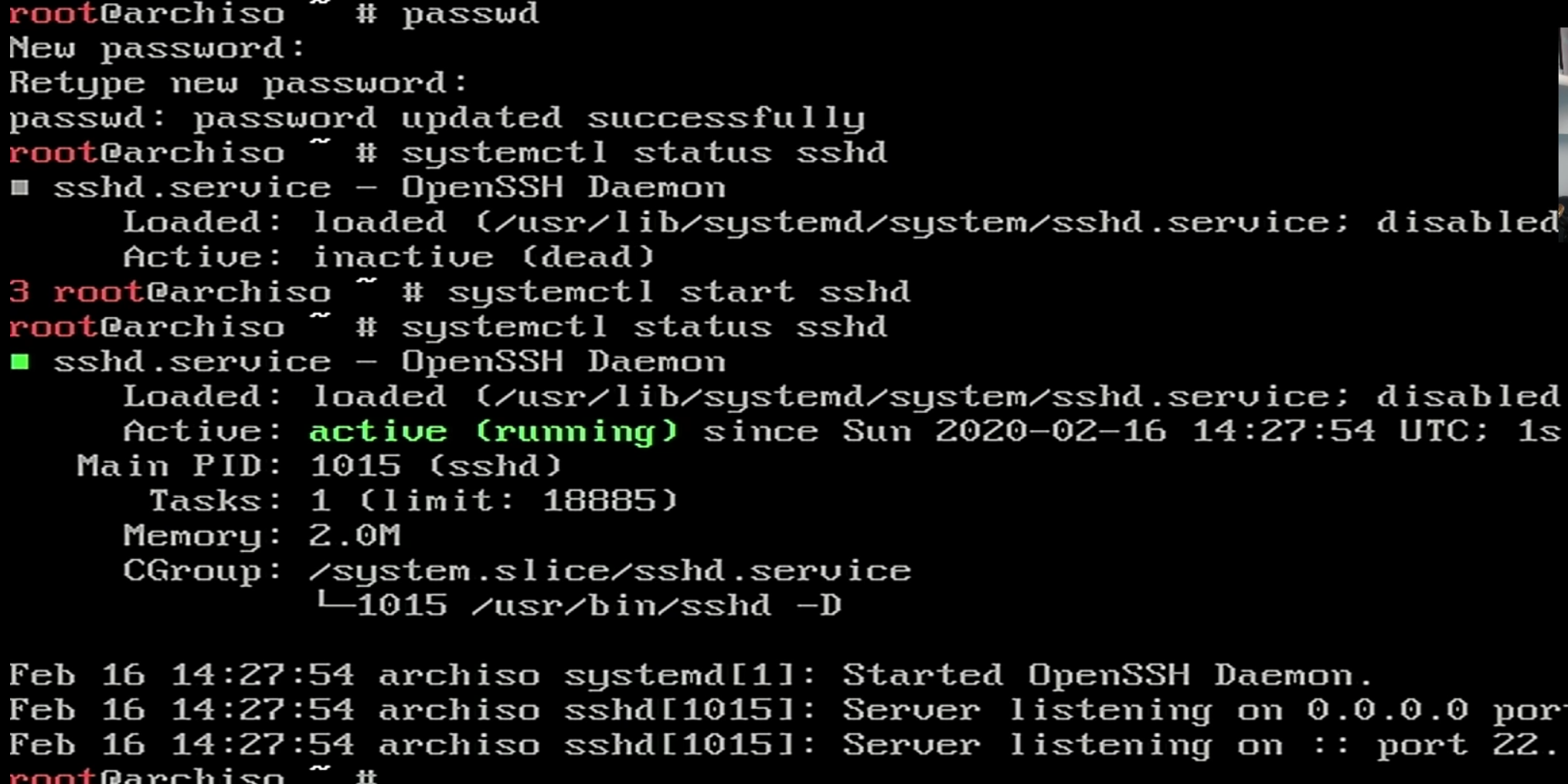The width and height of the screenshot is (1568, 784).
Task: Click the "New password:" prompt line
Action: pos(158,49)
